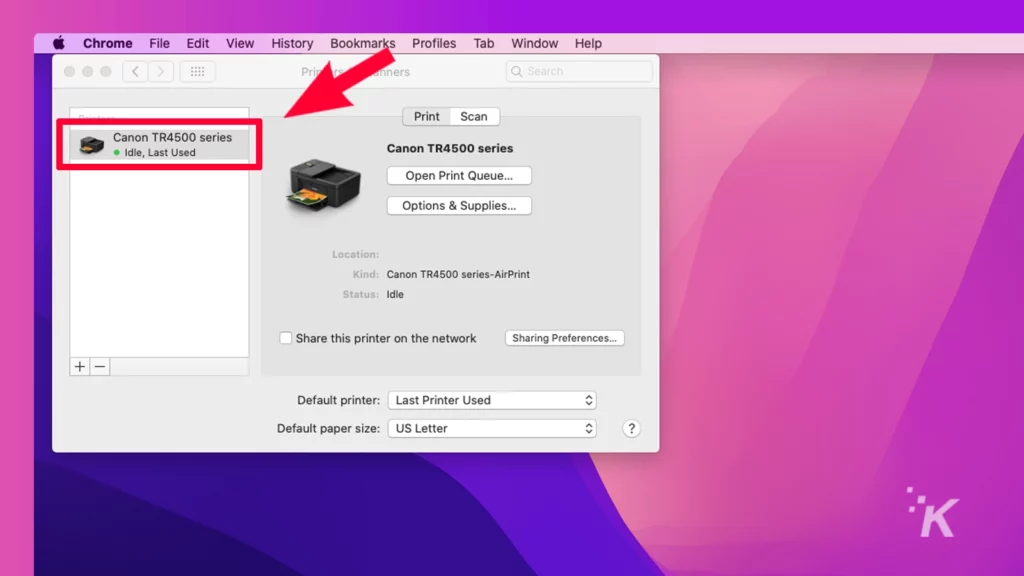Open the Chrome app menu
This screenshot has width=1024, height=576.
pyautogui.click(x=108, y=43)
